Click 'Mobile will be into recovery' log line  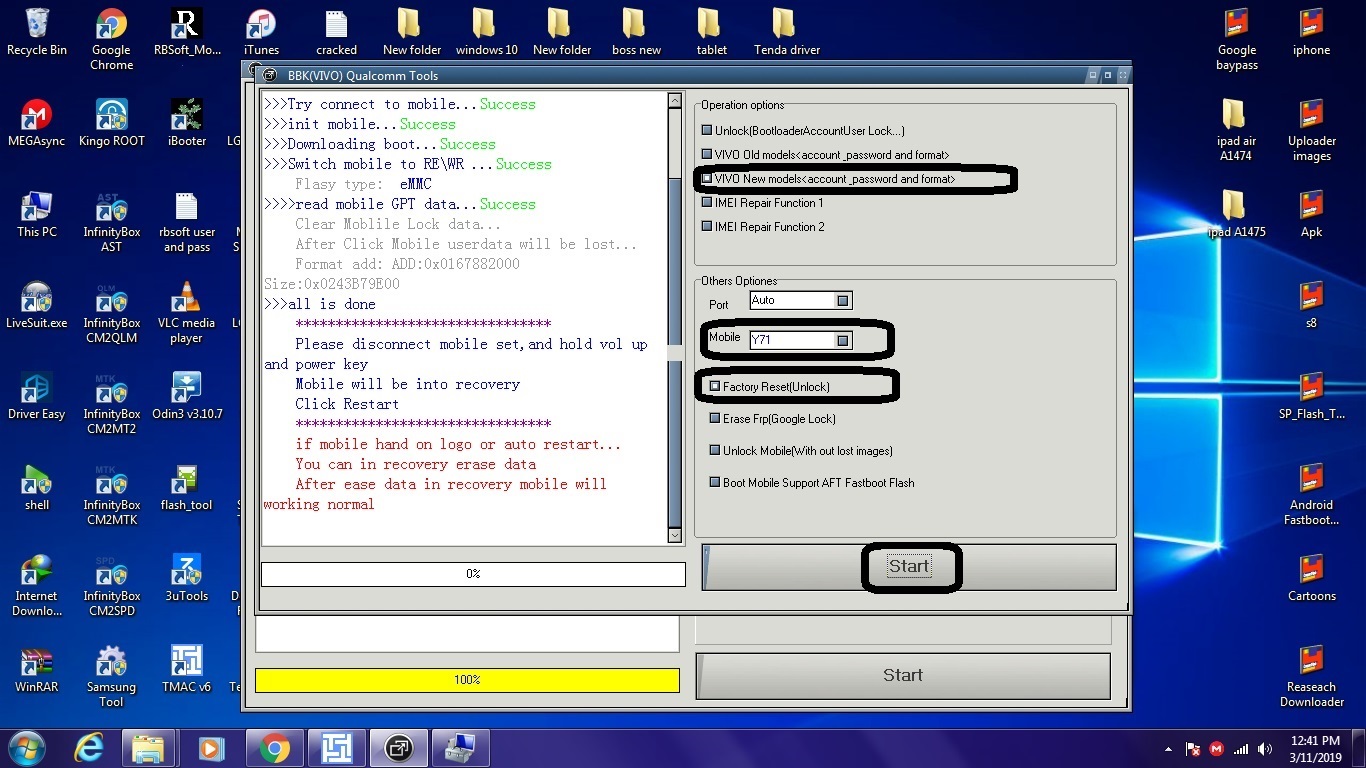click(408, 384)
